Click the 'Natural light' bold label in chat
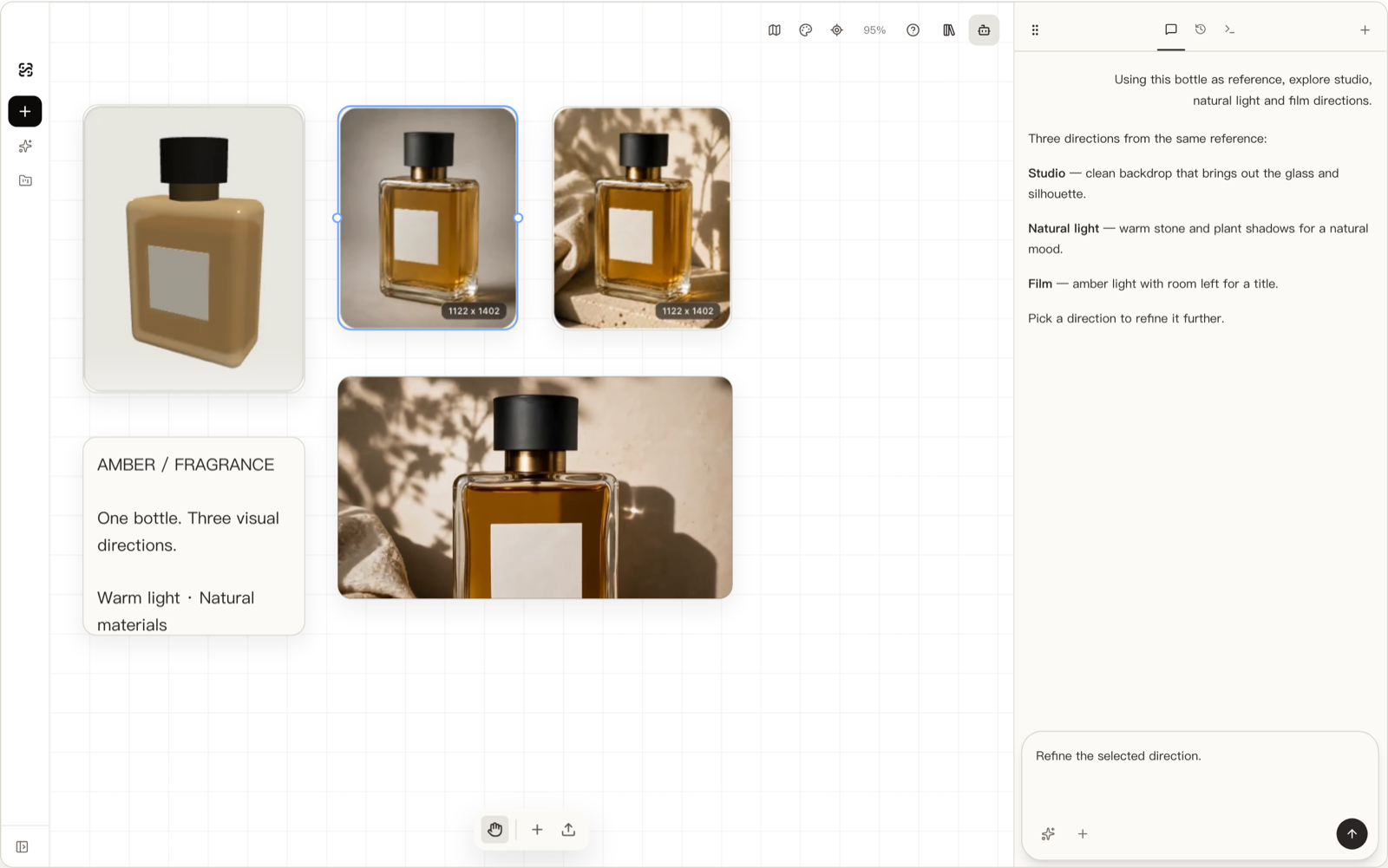Image resolution: width=1388 pixels, height=868 pixels. [x=1064, y=229]
